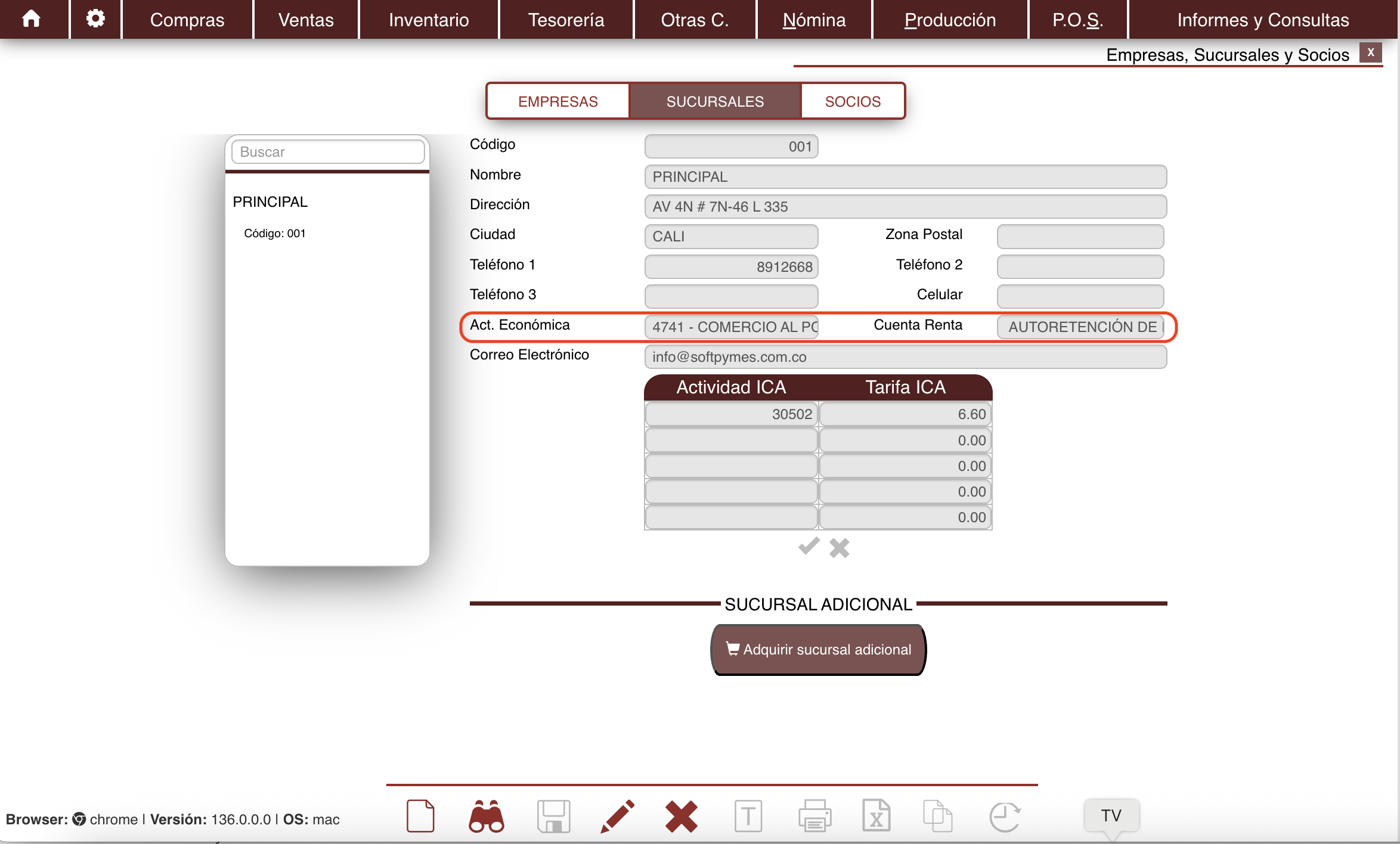
Task: Click the home icon in top bar
Action: coord(31,19)
